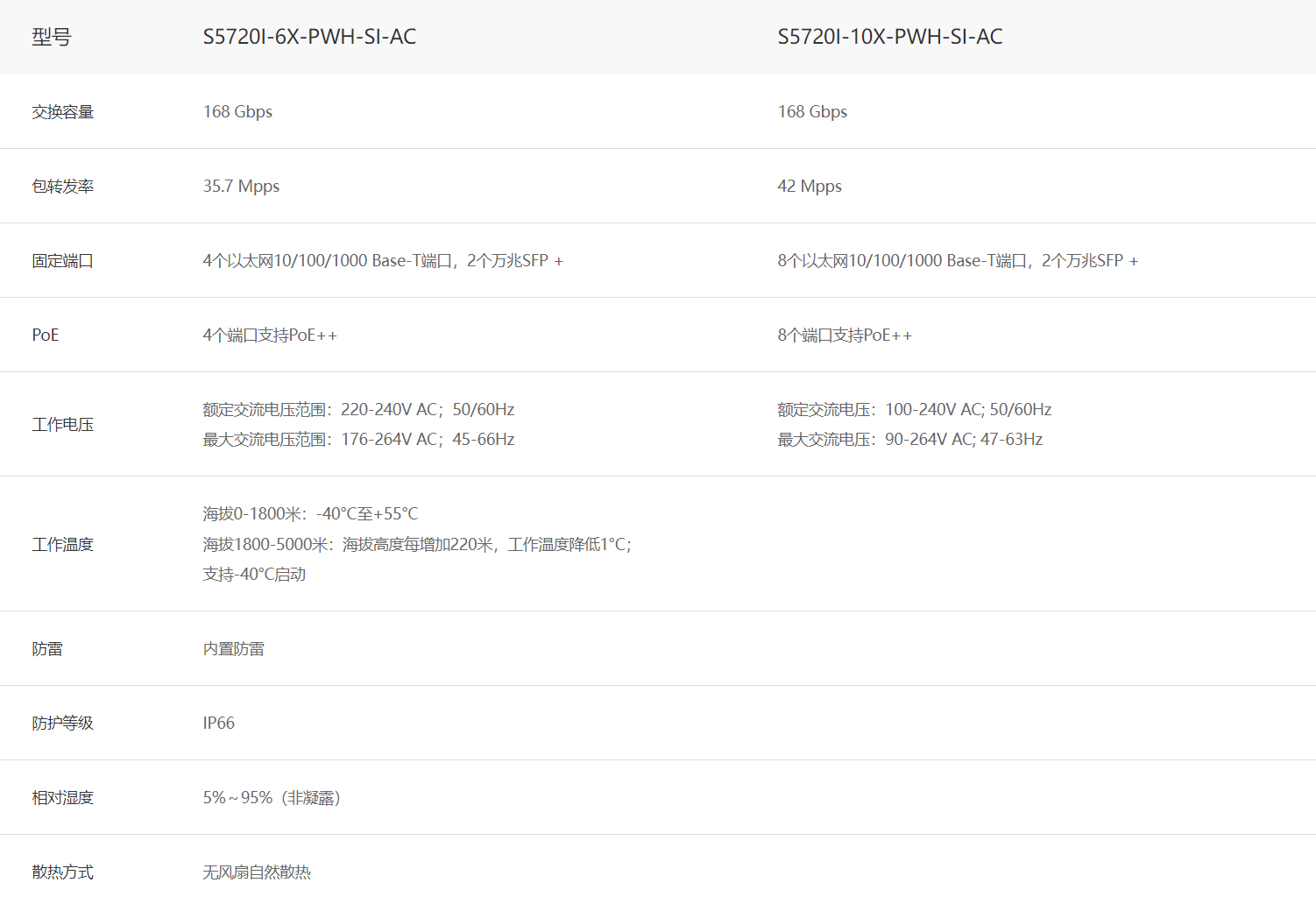Click the 固定端口 row label

(62, 261)
